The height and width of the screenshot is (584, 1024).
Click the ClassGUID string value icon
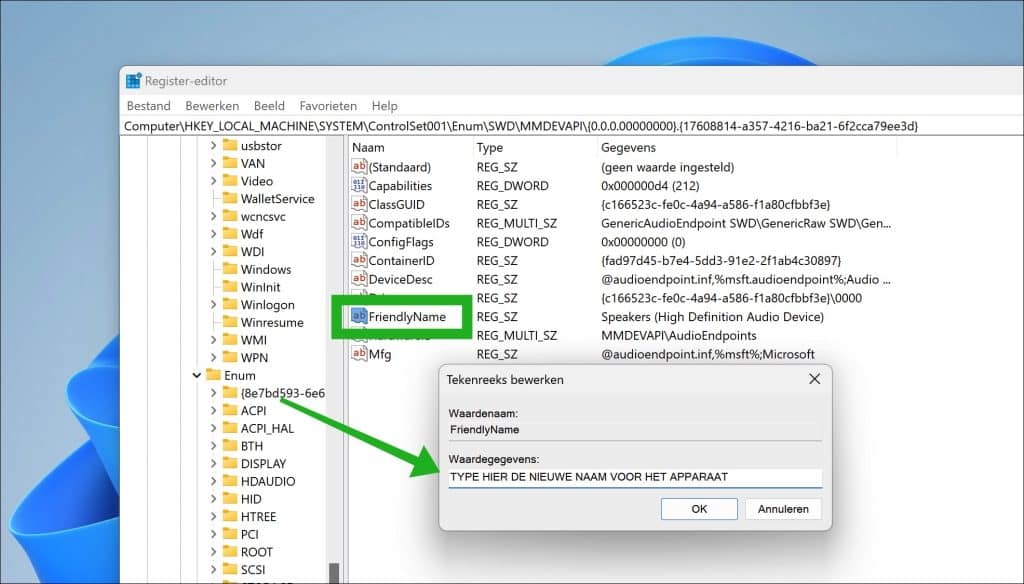click(x=359, y=204)
